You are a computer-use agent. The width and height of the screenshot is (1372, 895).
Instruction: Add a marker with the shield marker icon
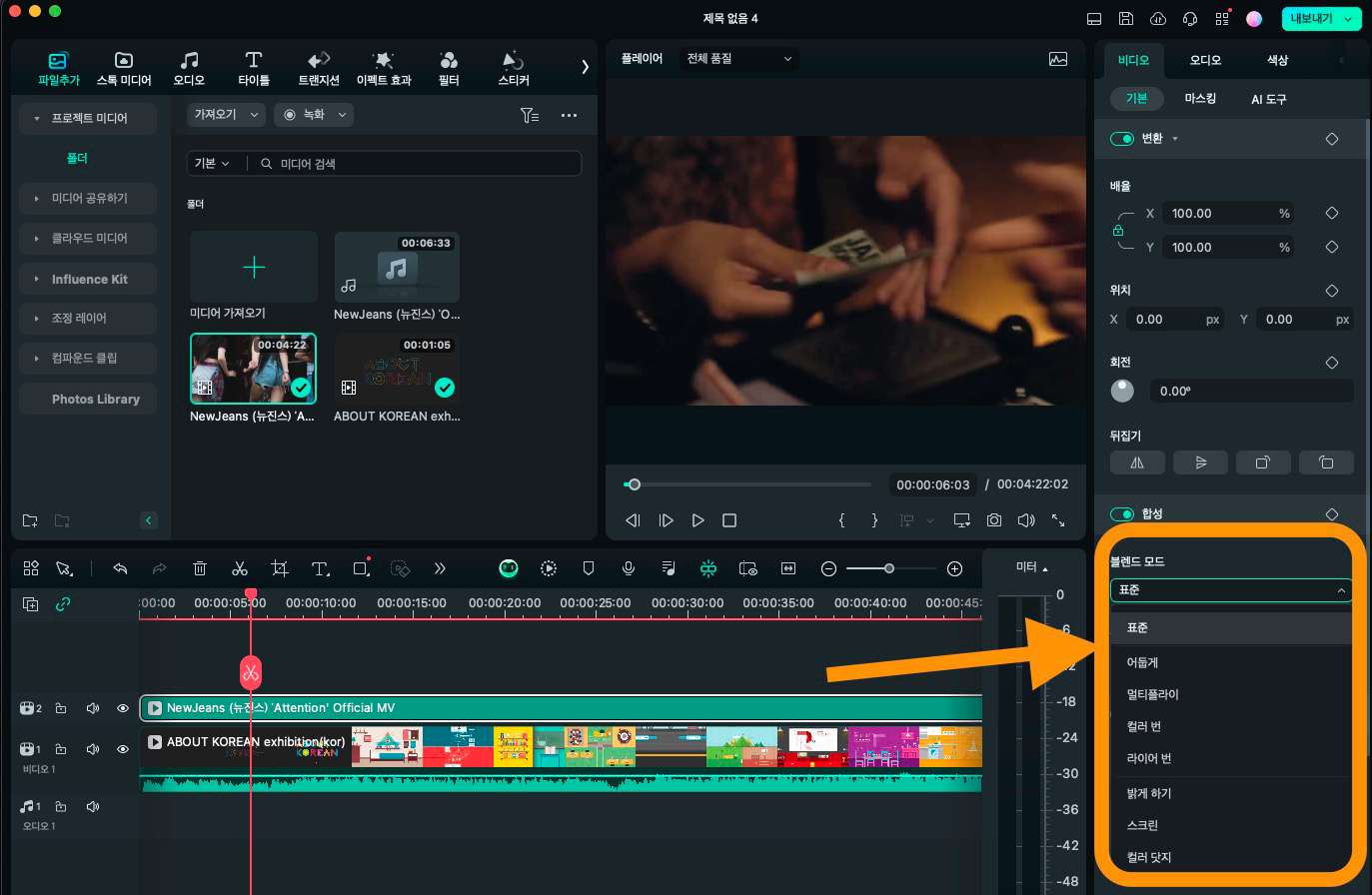pos(589,568)
